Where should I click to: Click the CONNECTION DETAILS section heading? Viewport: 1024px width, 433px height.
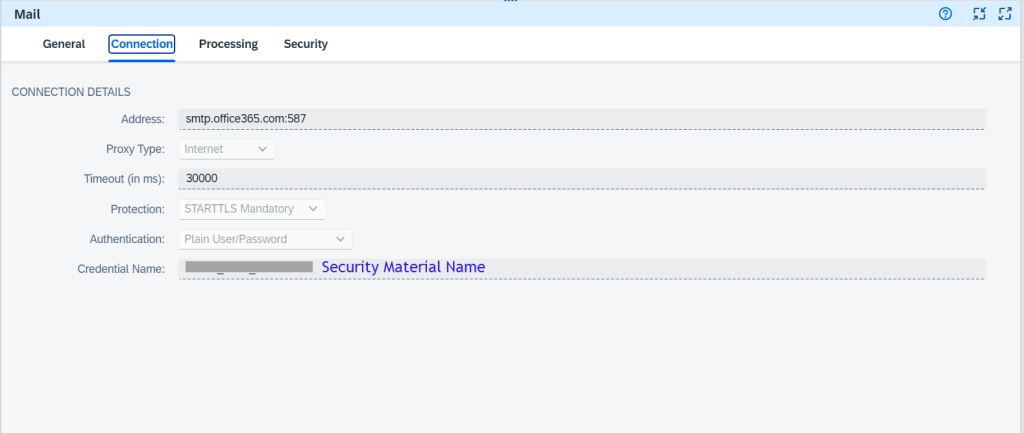(70, 92)
